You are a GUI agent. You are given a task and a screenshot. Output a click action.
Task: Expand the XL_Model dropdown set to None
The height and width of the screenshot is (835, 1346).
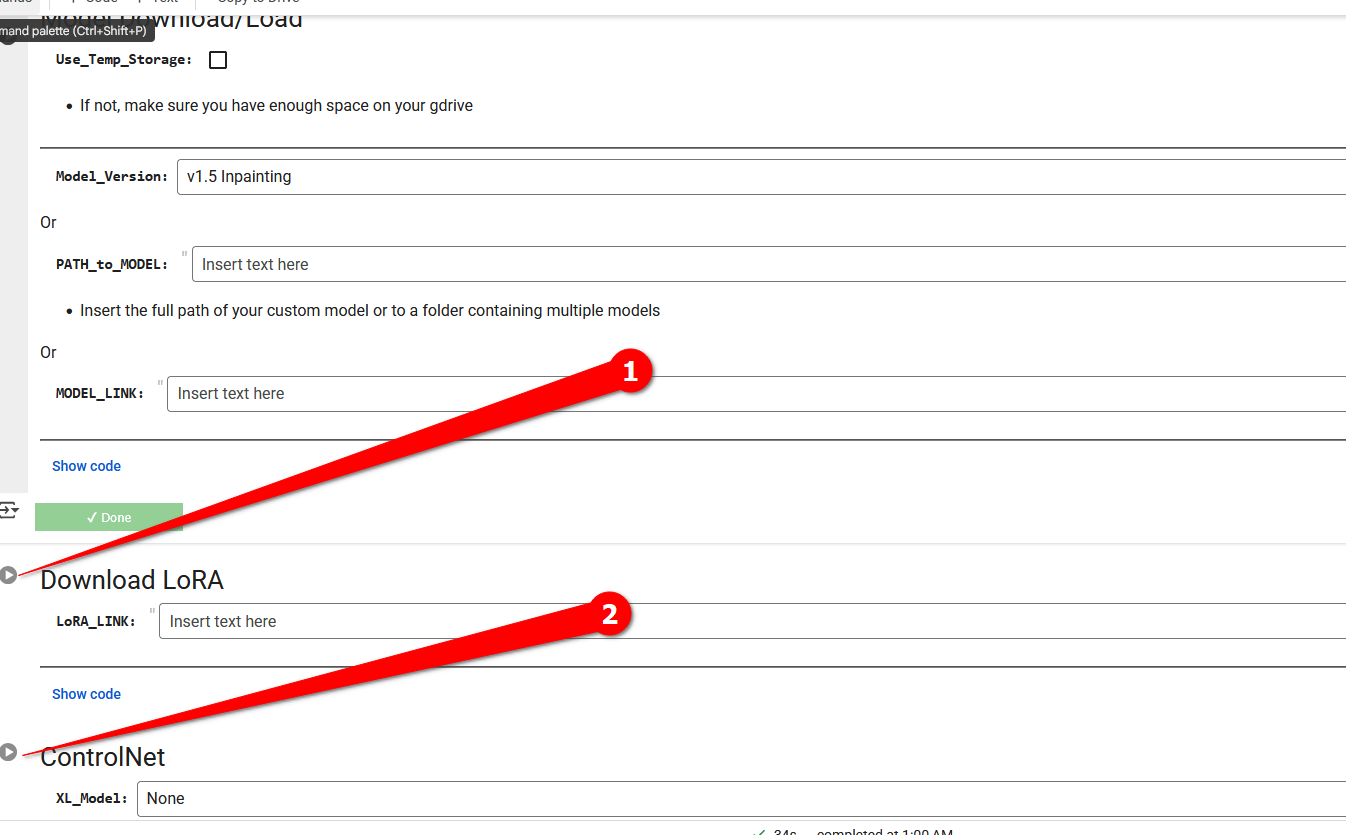point(741,799)
